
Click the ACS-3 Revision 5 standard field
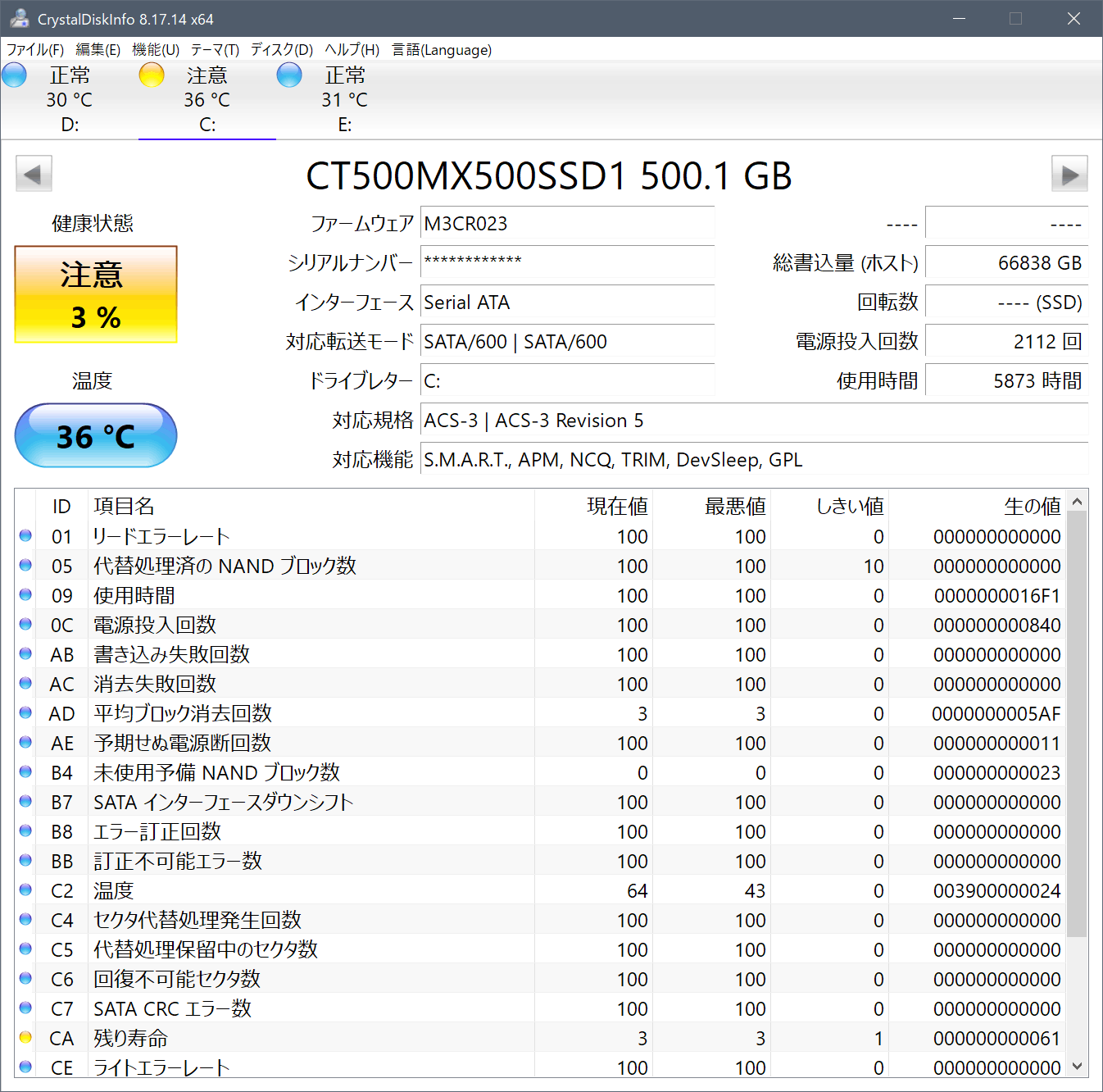point(754,420)
